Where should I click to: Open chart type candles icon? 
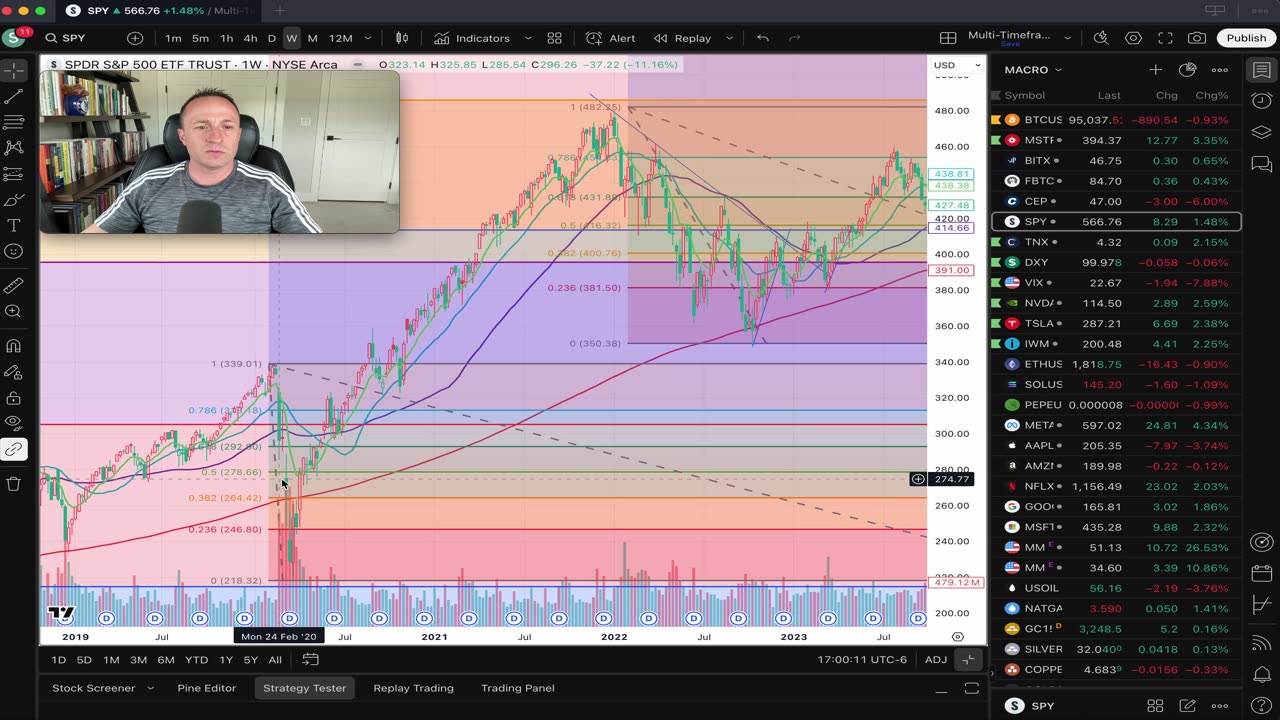click(402, 38)
